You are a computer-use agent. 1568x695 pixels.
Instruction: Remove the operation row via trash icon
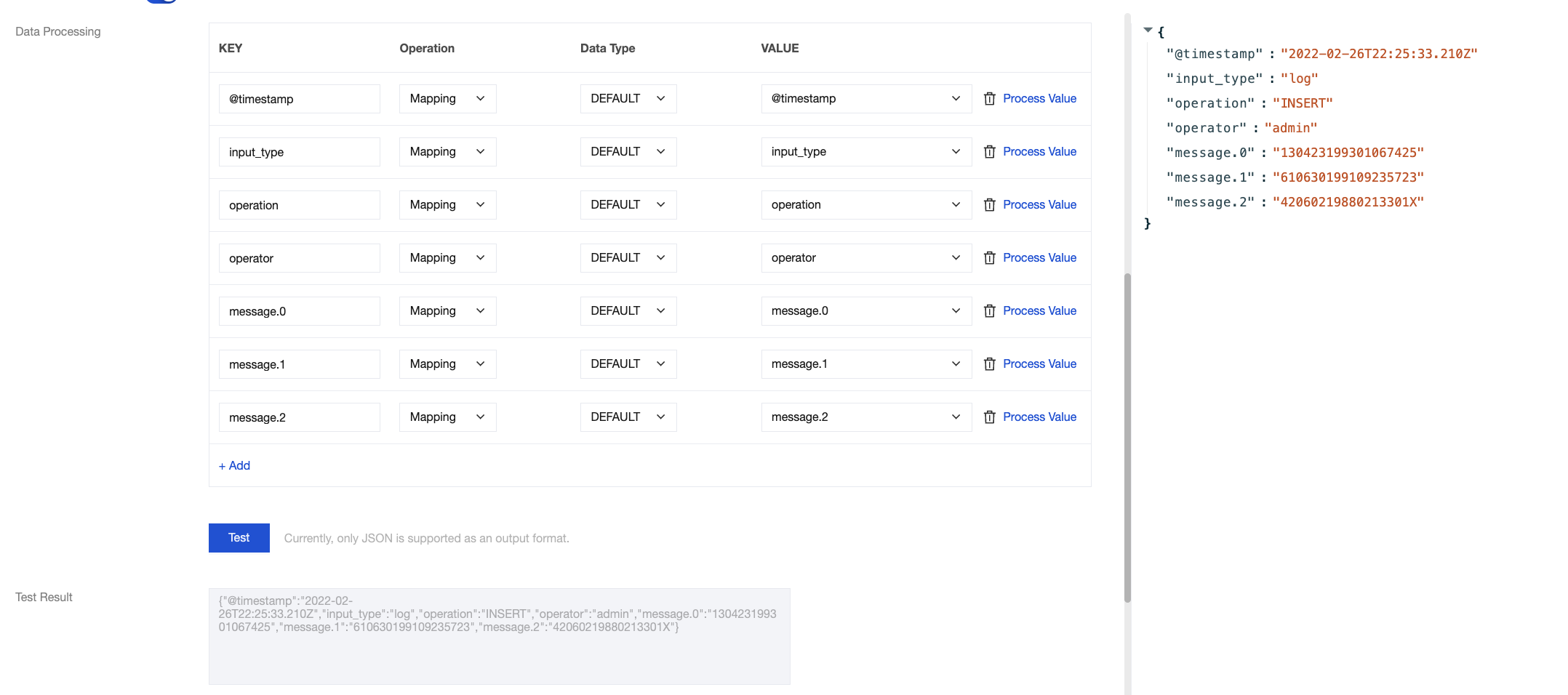989,205
